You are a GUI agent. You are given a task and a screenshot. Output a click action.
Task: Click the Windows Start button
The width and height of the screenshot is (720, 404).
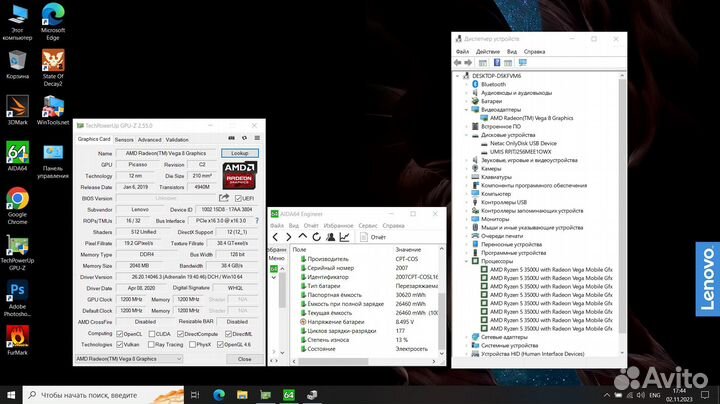11,395
